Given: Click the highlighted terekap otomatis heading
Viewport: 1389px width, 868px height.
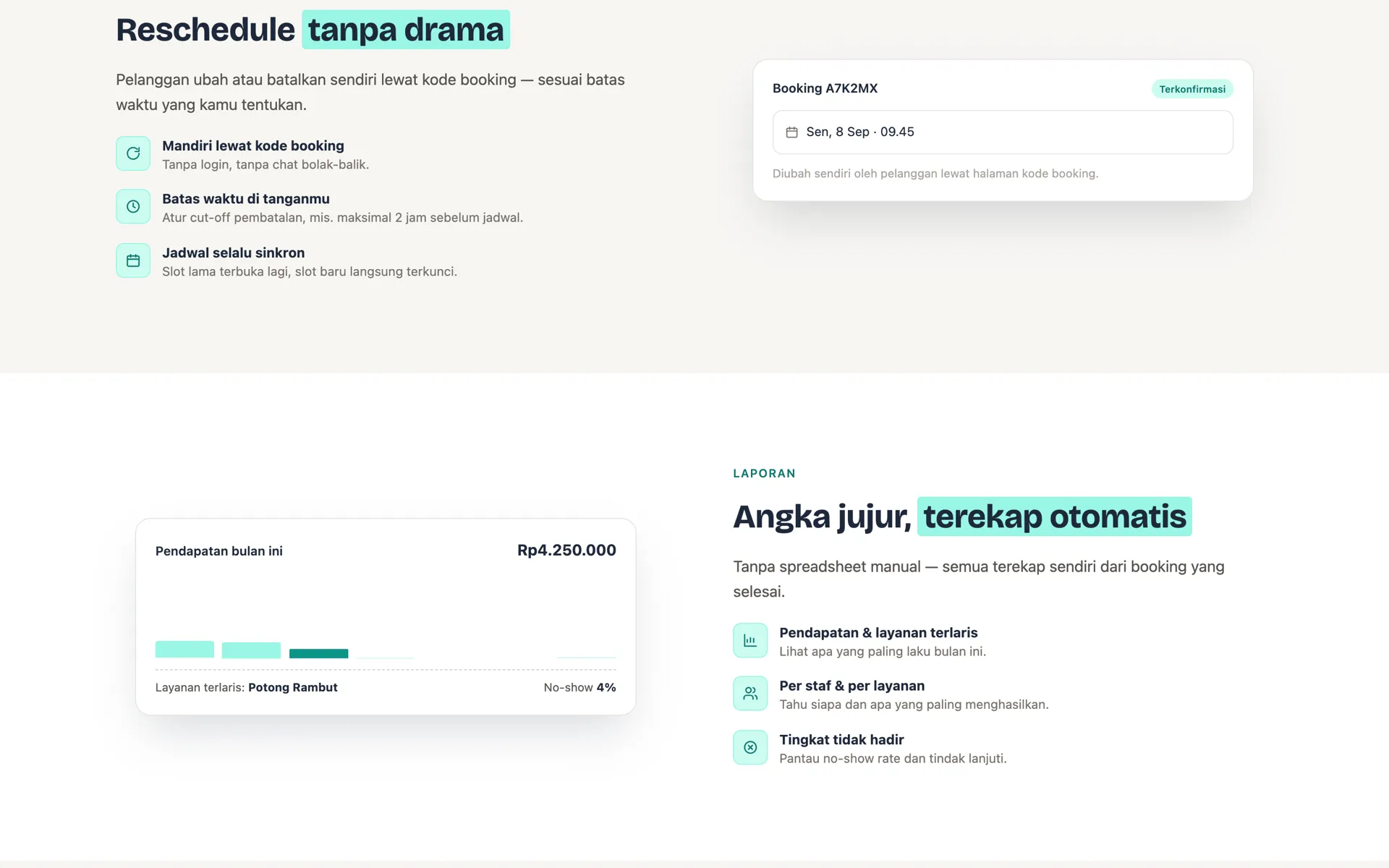Looking at the screenshot, I should click(1055, 516).
